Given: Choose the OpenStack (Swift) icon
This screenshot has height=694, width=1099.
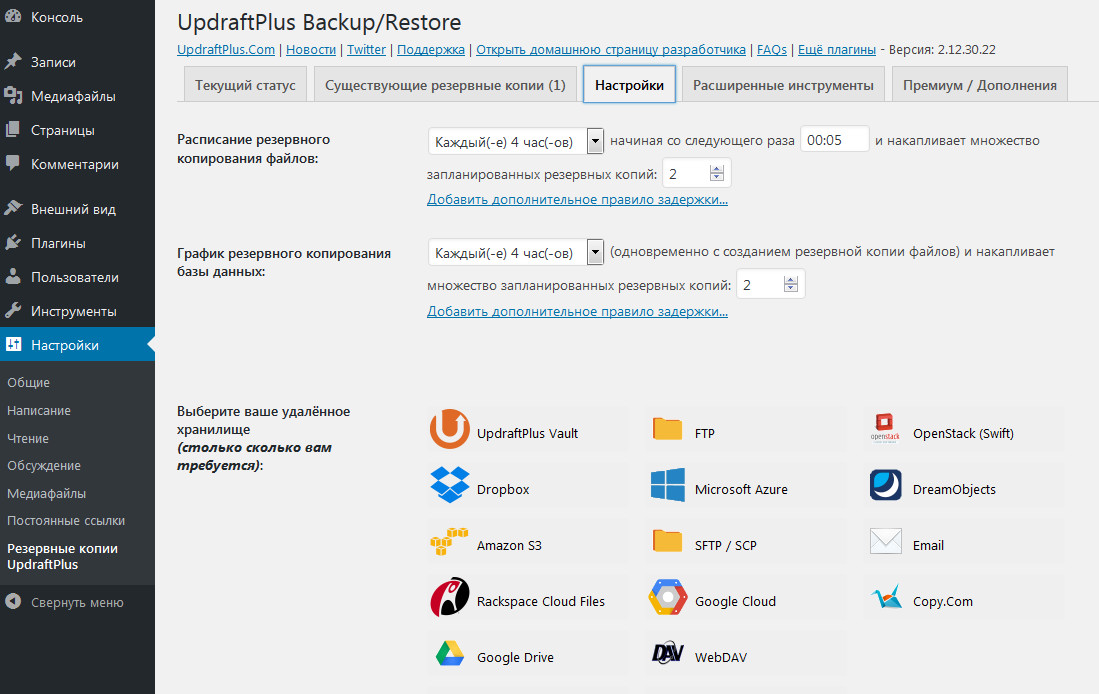Looking at the screenshot, I should [886, 430].
